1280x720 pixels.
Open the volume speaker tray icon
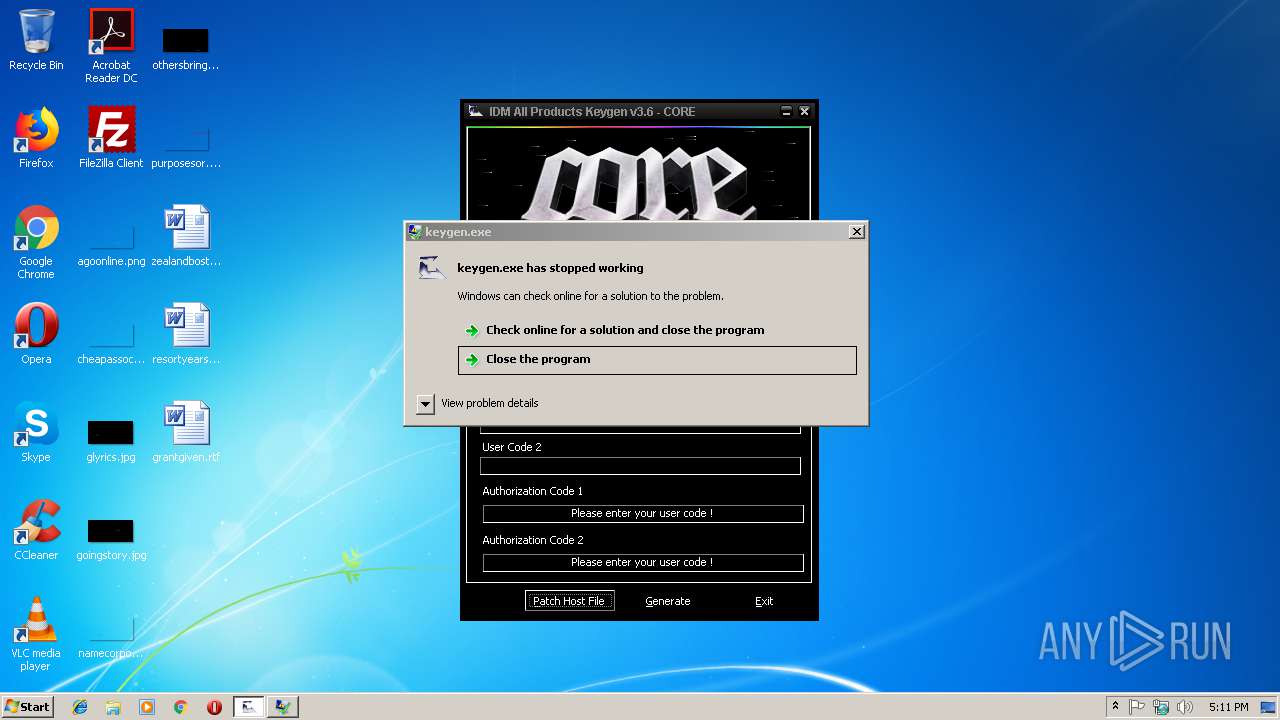(x=1185, y=707)
